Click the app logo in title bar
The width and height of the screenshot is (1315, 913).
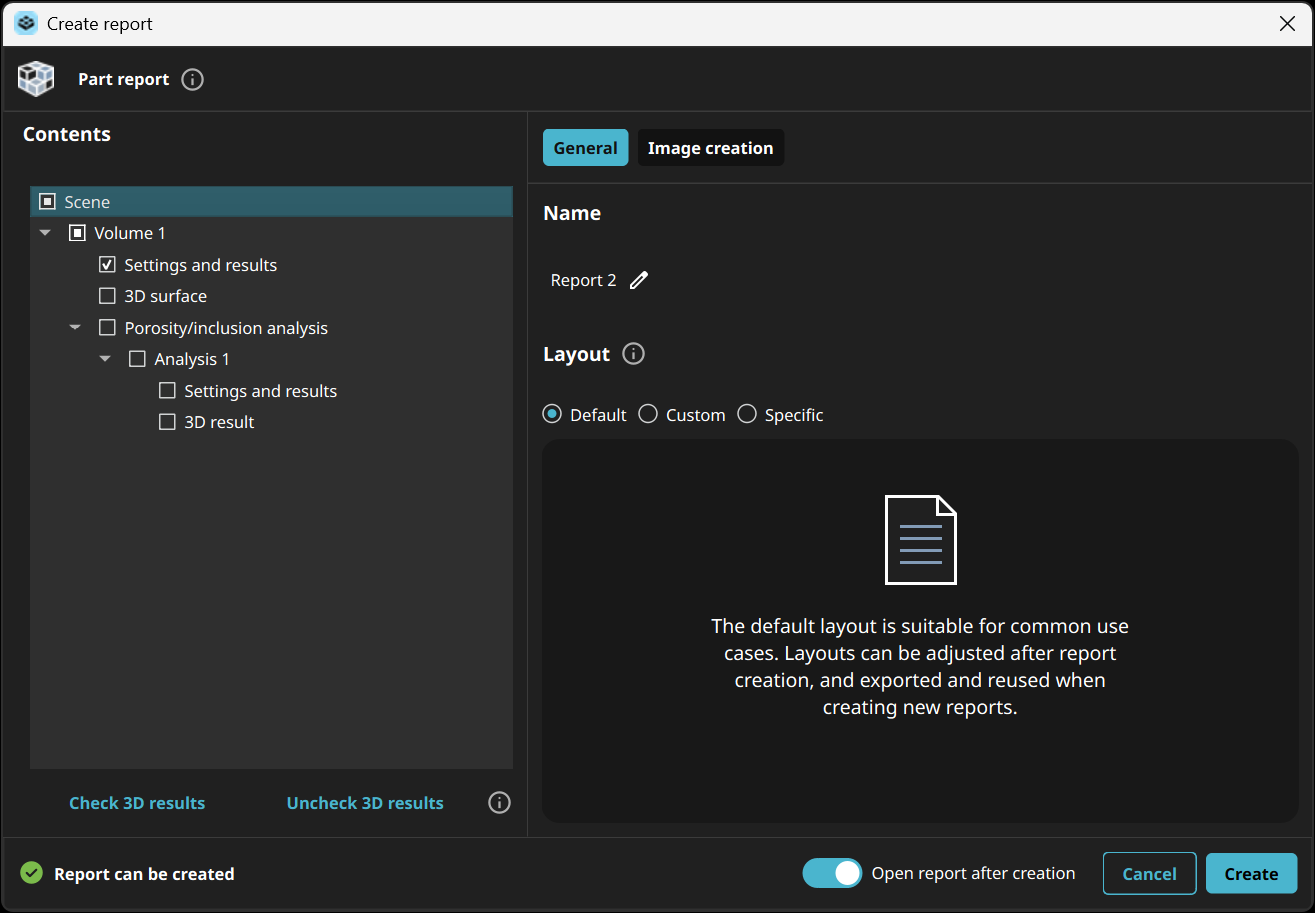pos(26,23)
